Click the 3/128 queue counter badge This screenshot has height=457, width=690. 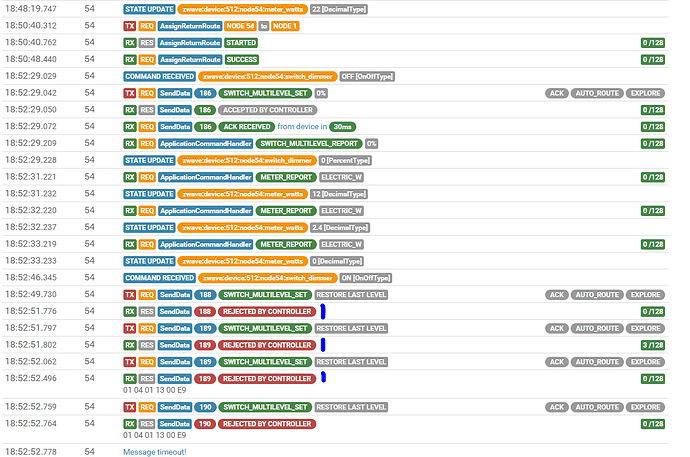[653, 345]
